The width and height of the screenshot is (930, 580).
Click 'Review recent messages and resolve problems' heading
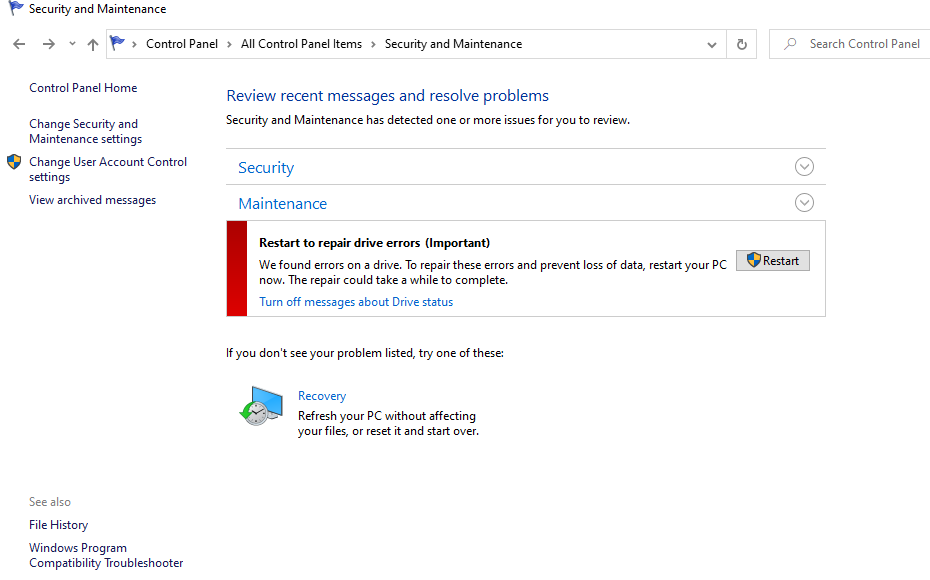[387, 95]
